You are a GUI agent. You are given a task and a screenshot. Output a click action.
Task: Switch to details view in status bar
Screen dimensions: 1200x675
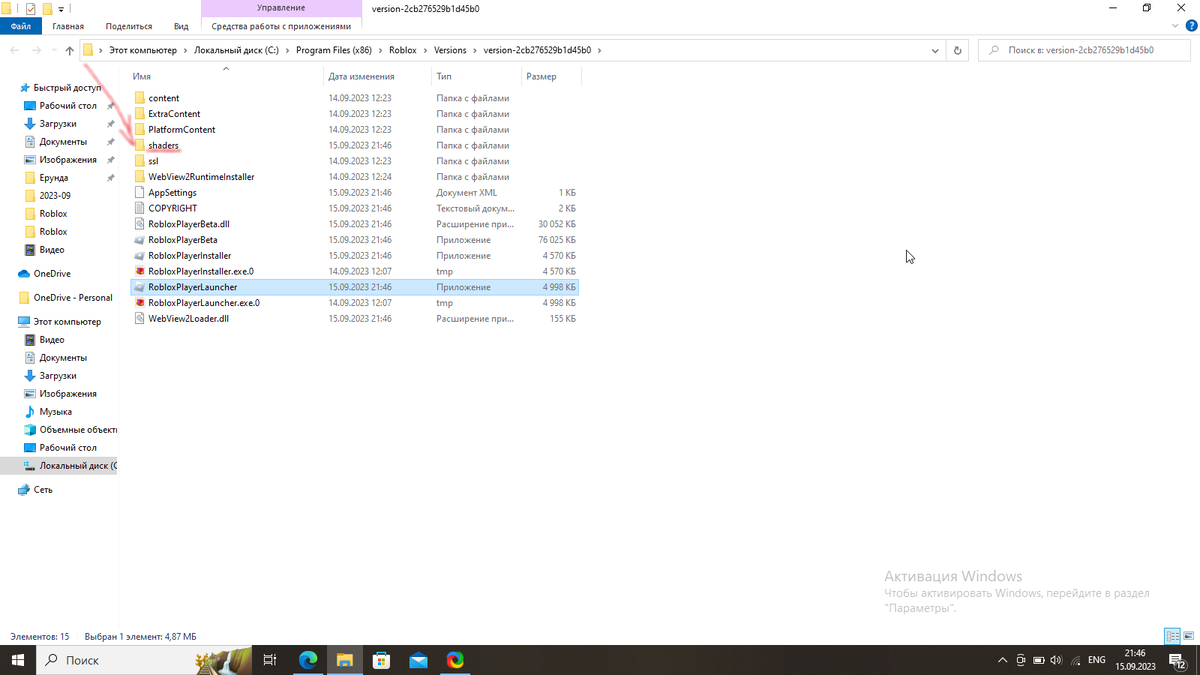click(x=1173, y=636)
